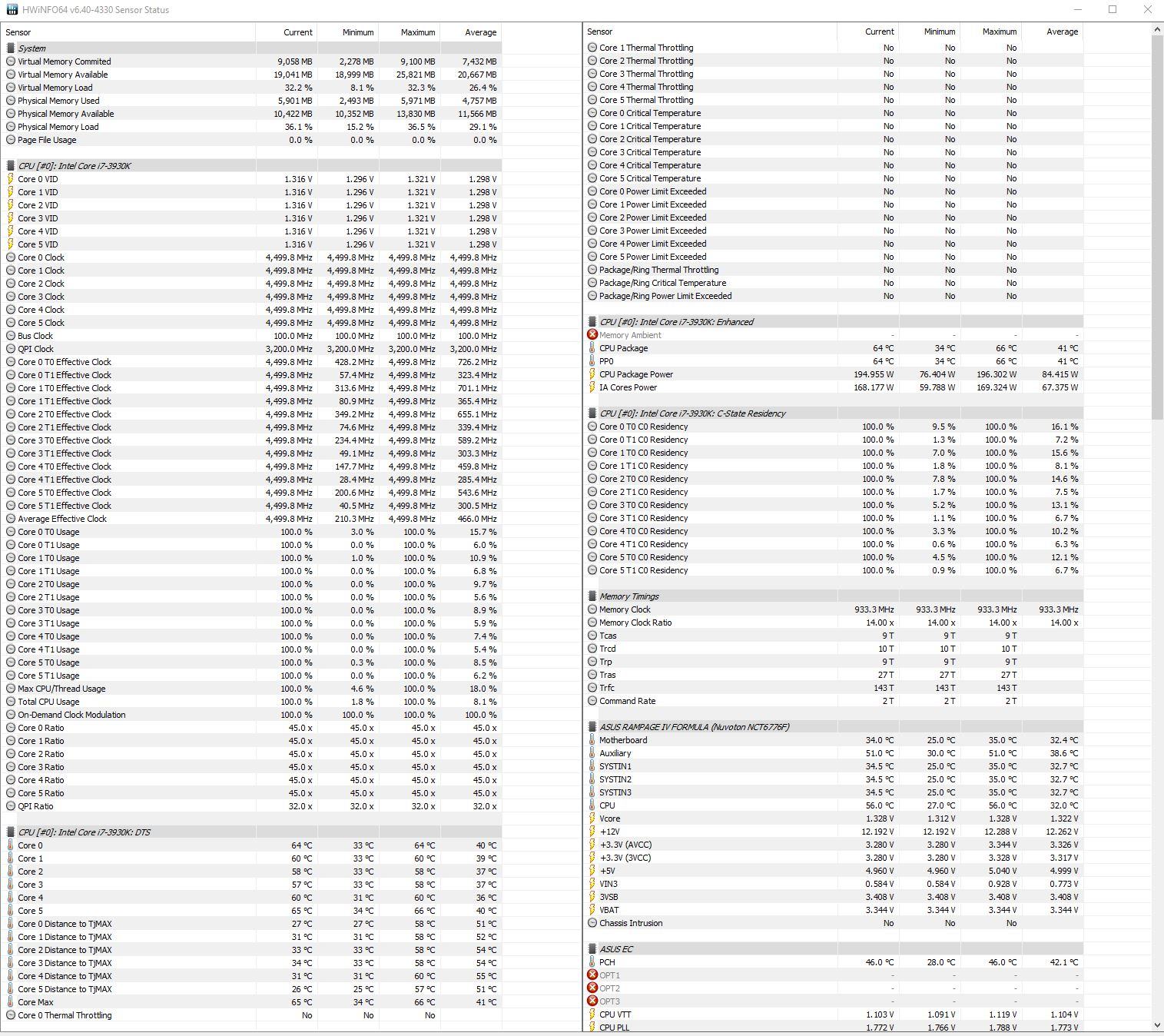The image size is (1164, 1036).
Task: Select the Core 4 Ratio row
Action: point(252,780)
